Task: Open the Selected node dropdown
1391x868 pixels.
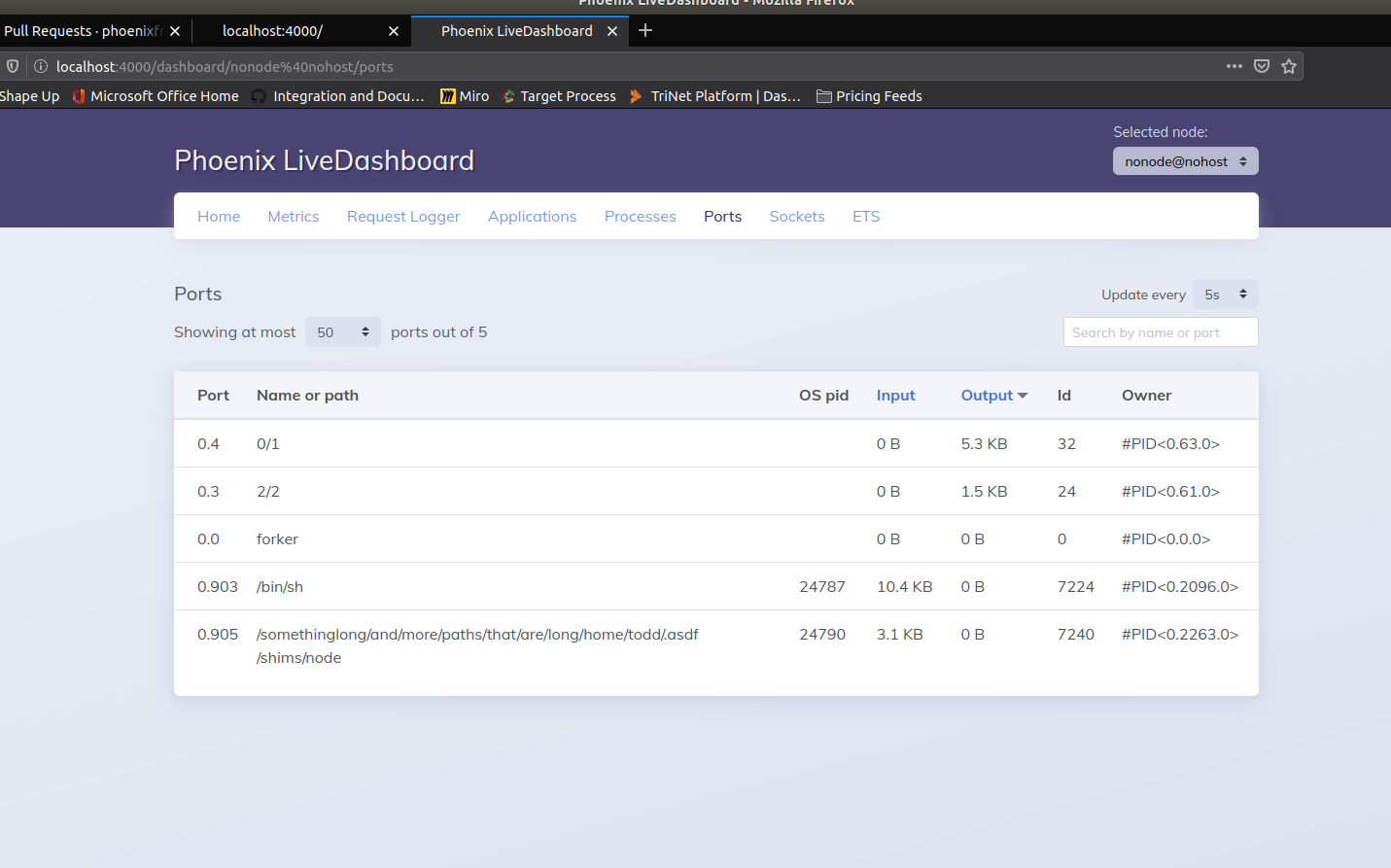Action: point(1185,160)
